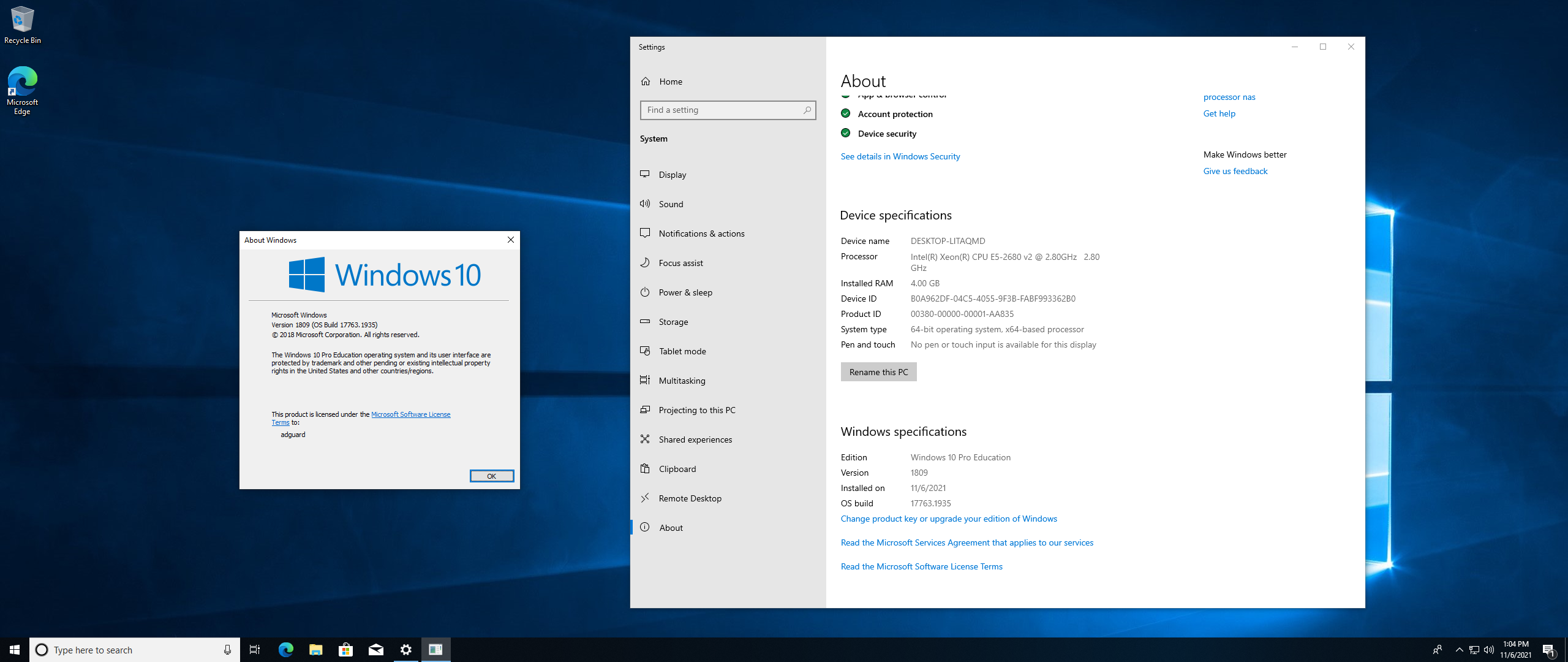The image size is (1568, 662).
Task: Click OK in About Windows dialog
Action: [492, 476]
